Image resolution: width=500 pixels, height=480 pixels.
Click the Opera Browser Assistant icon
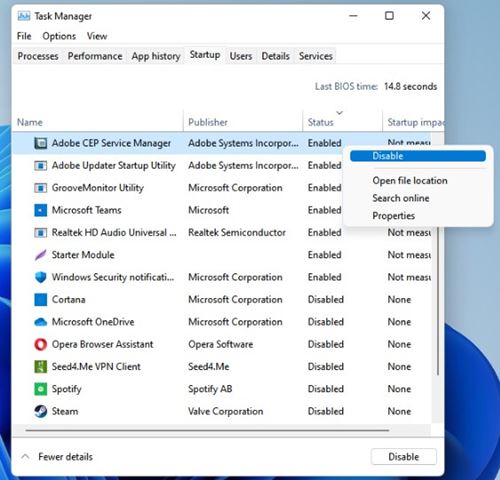tap(41, 344)
